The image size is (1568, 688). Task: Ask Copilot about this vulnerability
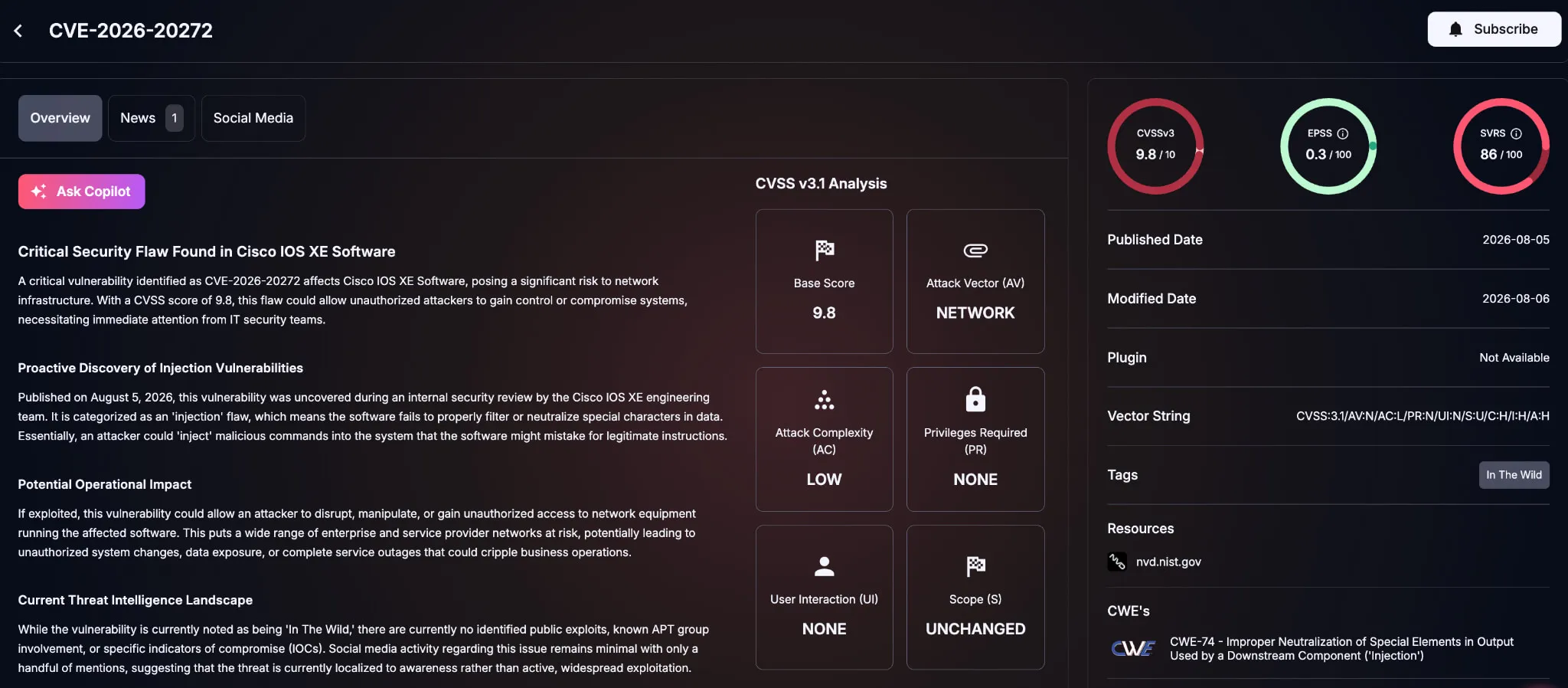click(x=82, y=192)
